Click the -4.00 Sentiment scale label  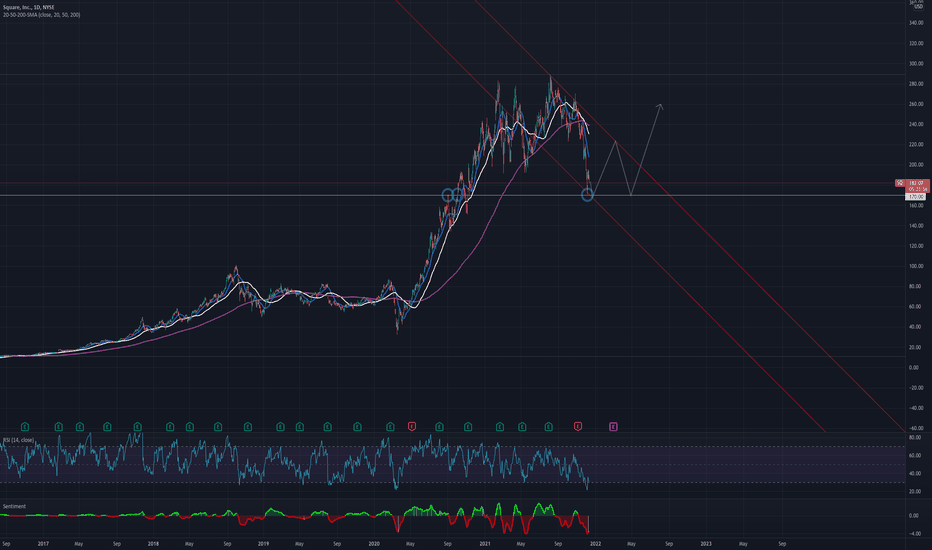pos(915,533)
